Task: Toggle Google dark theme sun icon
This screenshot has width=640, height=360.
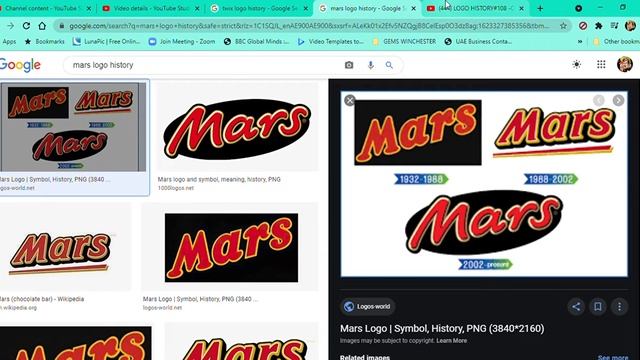Action: [576, 64]
